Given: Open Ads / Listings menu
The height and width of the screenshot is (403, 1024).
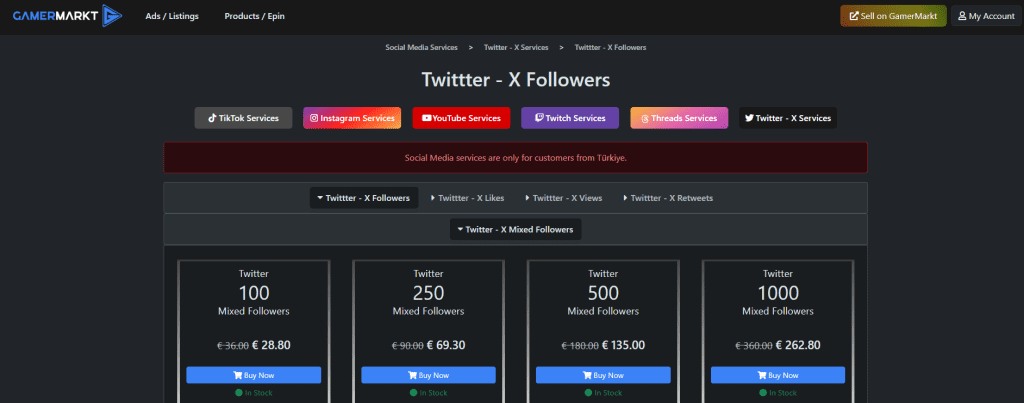Looking at the screenshot, I should [x=172, y=16].
